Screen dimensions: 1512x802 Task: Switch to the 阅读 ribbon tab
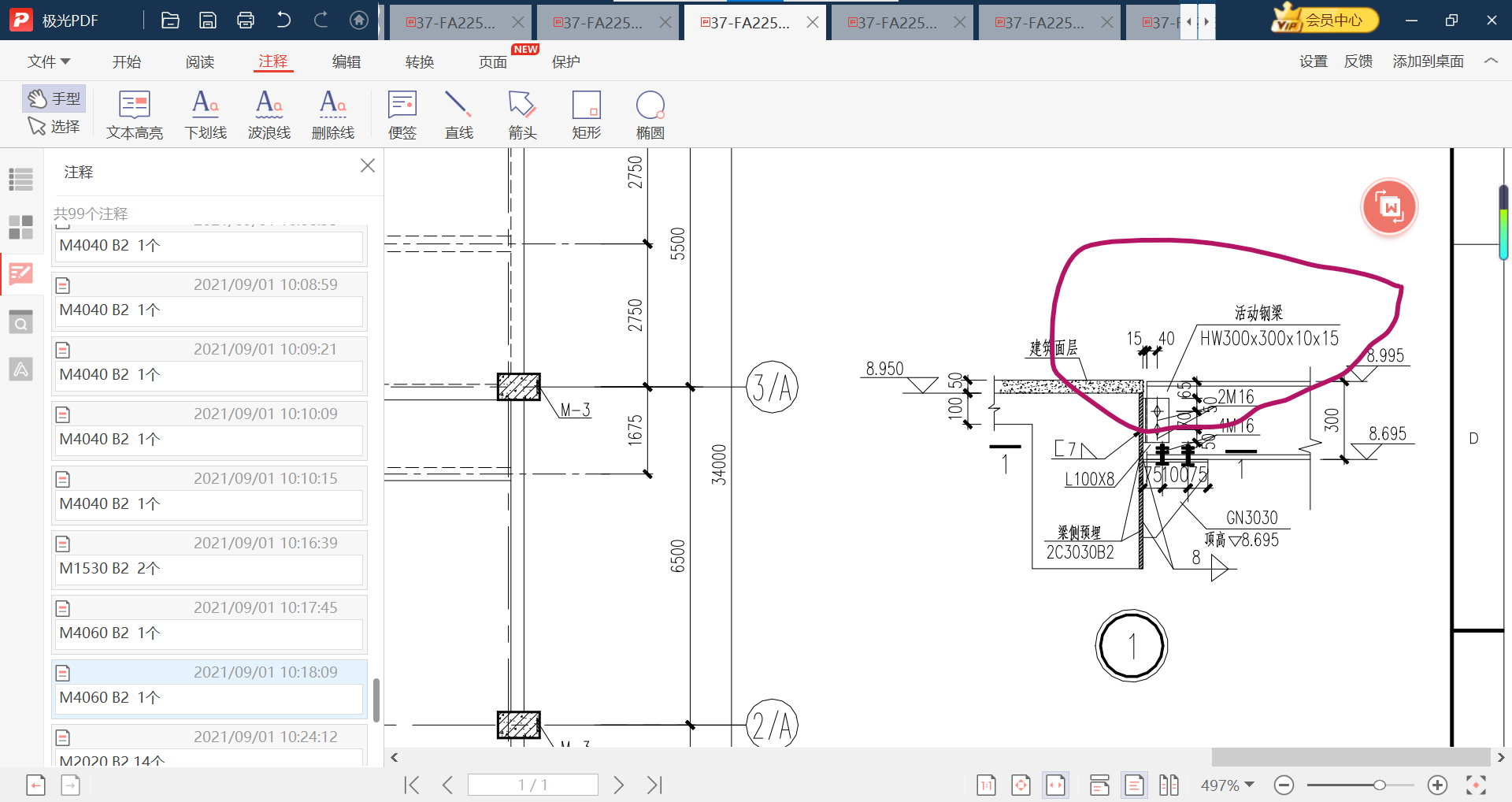tap(200, 61)
